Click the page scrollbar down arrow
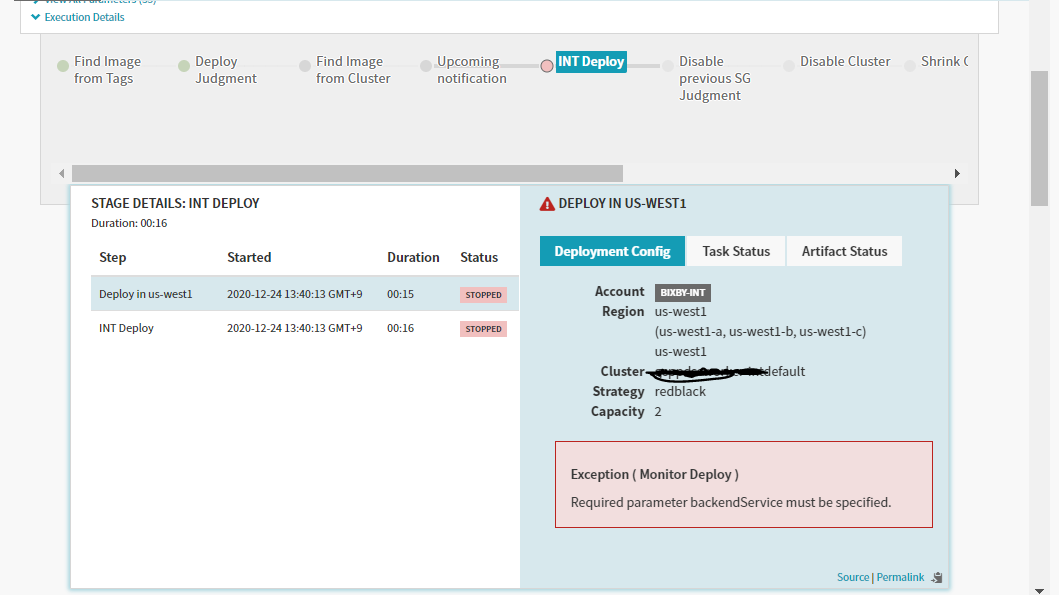Image resolution: width=1059 pixels, height=595 pixels. coord(1039,591)
